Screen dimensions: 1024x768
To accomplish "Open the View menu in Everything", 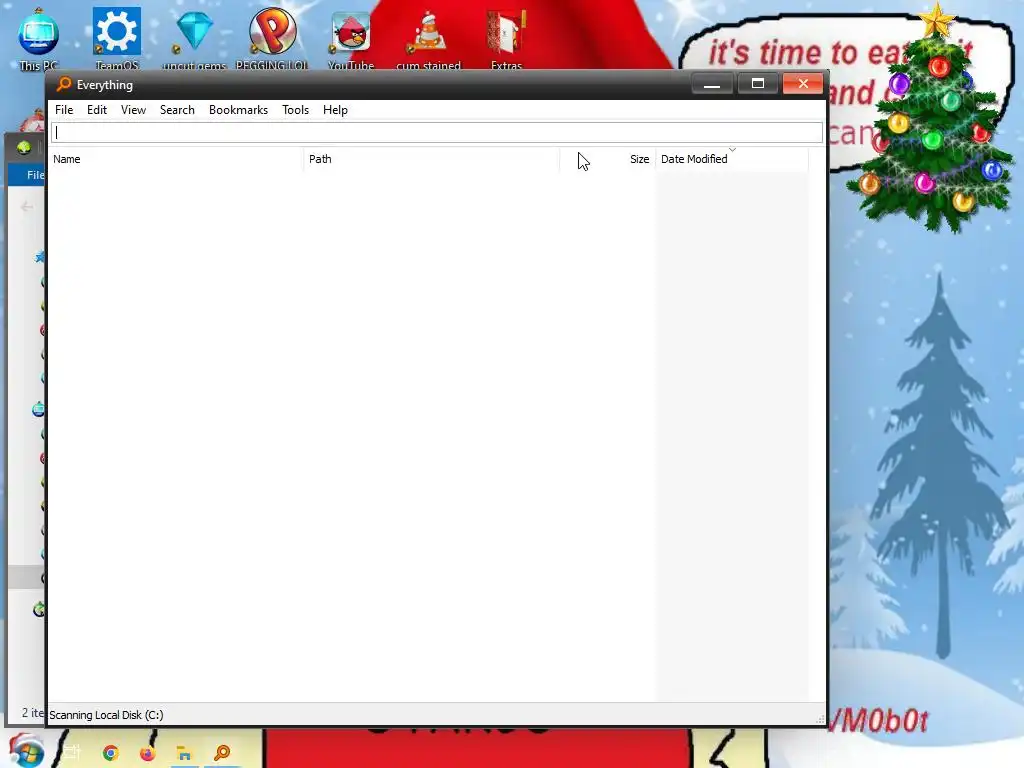I will coord(133,110).
